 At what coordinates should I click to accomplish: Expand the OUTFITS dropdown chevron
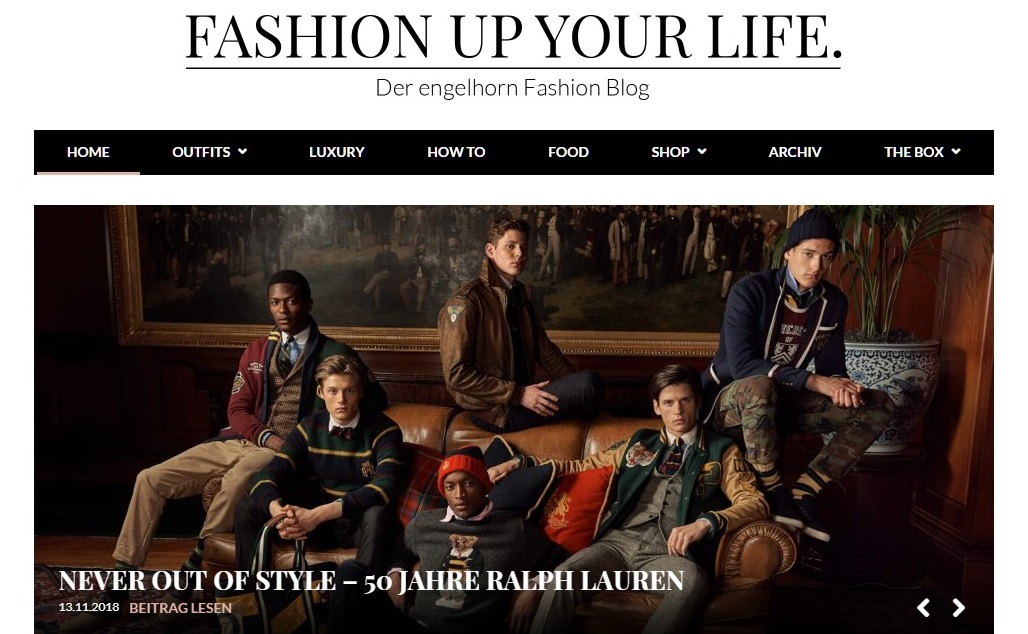(243, 151)
